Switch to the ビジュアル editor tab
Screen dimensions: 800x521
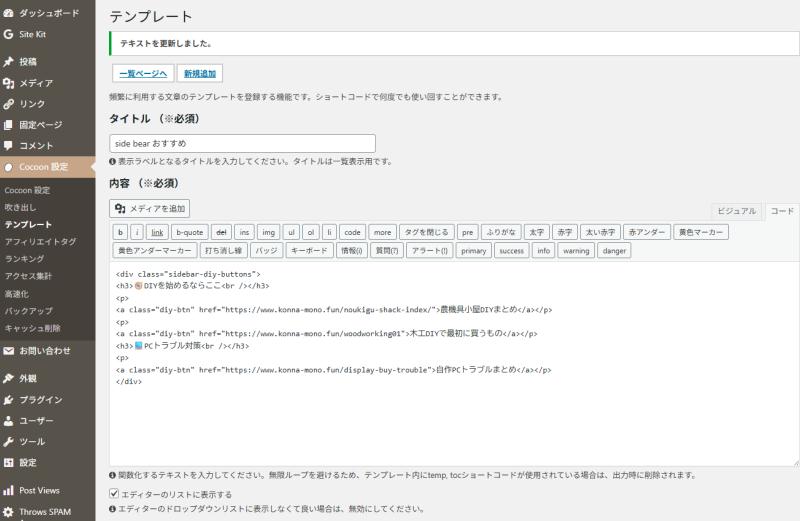[x=738, y=211]
